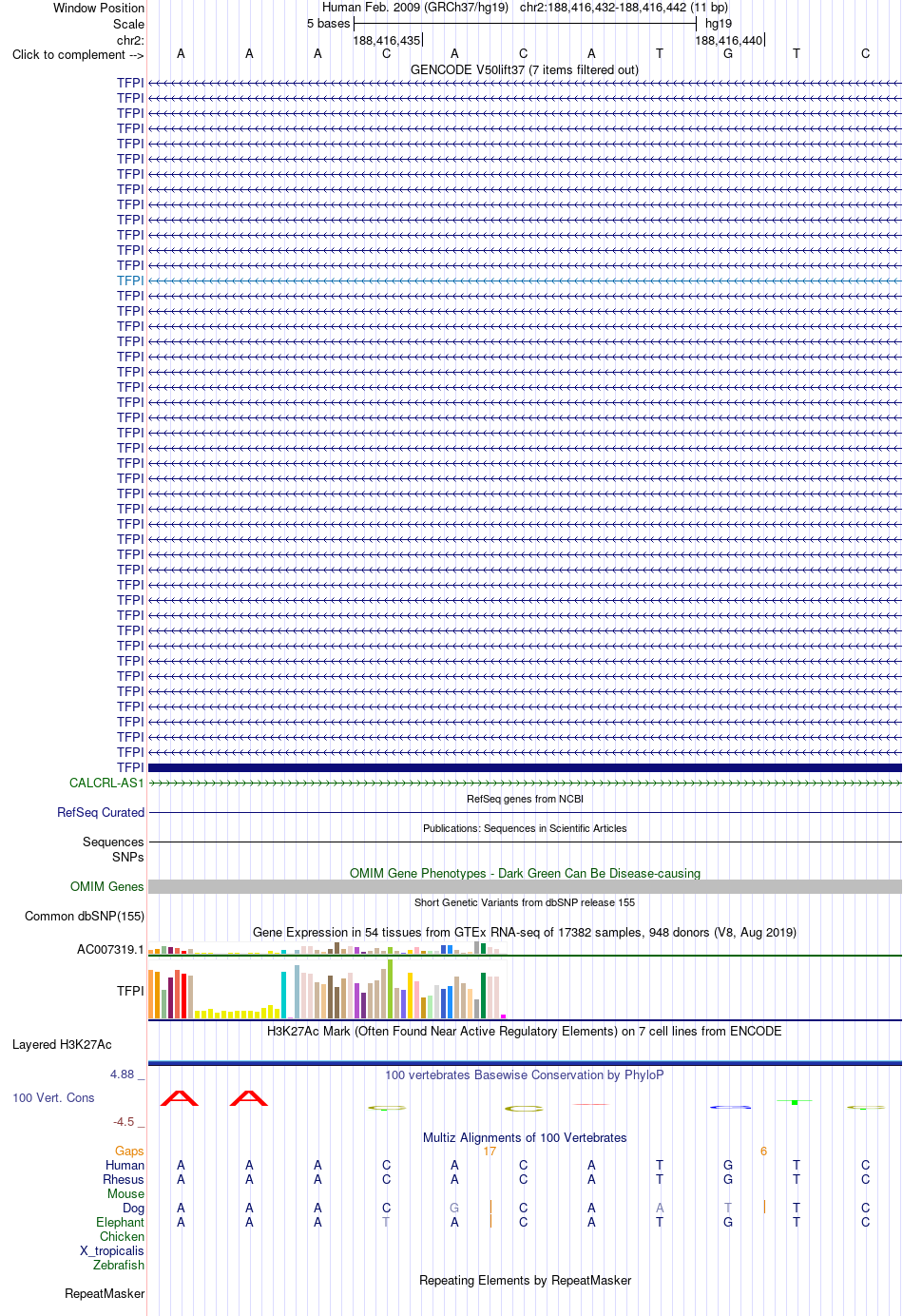Open 'RefSeq genes from NCBI' track title
This screenshot has width=903, height=1316.
coord(525,799)
